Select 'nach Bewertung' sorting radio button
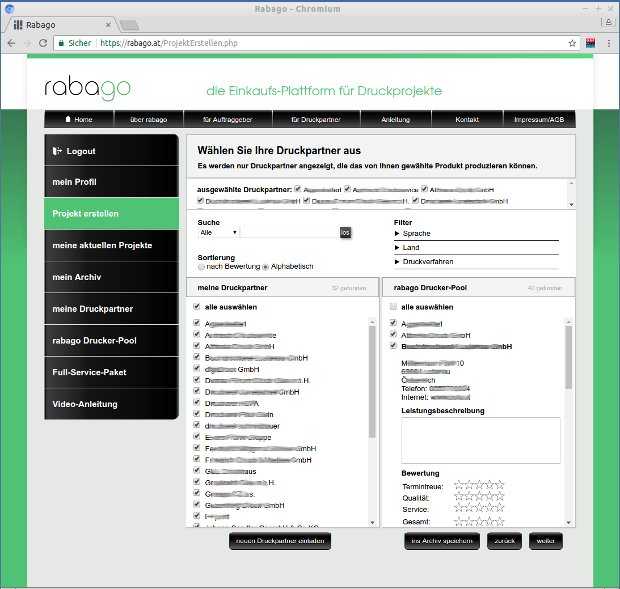620x589 pixels. pos(201,267)
